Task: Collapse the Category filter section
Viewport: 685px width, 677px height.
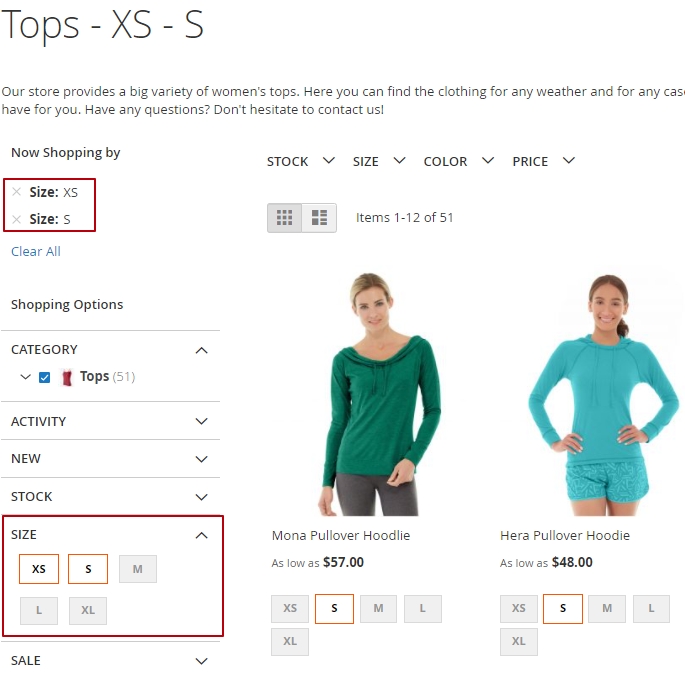Action: [x=111, y=349]
